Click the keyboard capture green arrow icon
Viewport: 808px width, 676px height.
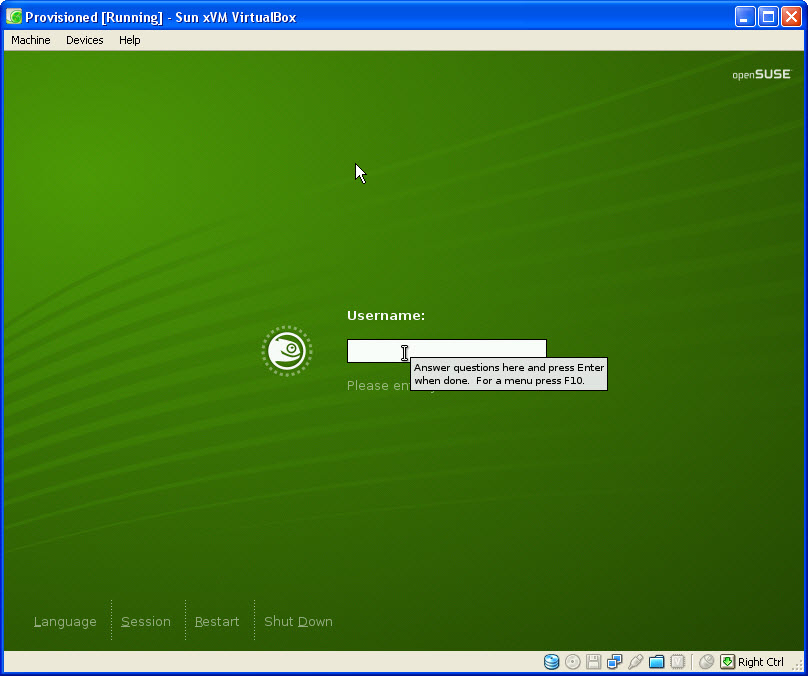tap(727, 662)
